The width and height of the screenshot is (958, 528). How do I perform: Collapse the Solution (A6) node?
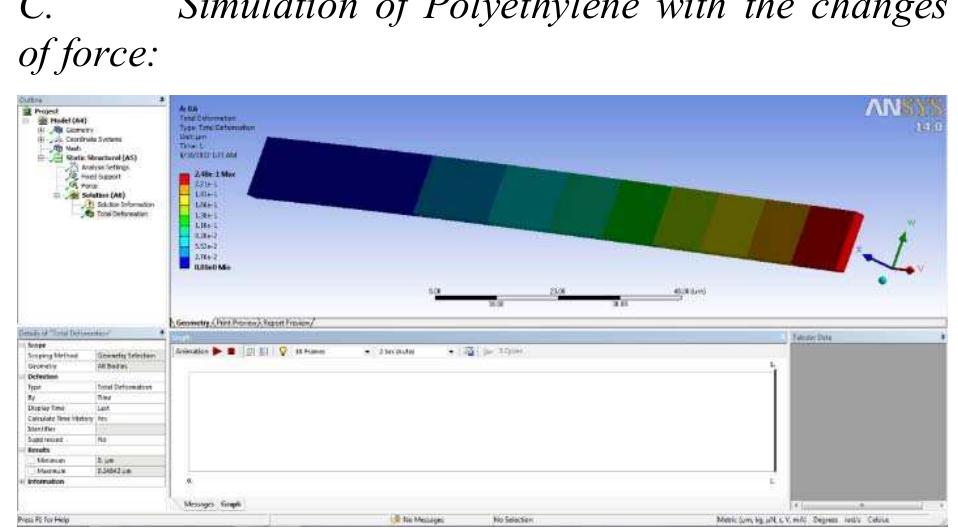pos(57,196)
